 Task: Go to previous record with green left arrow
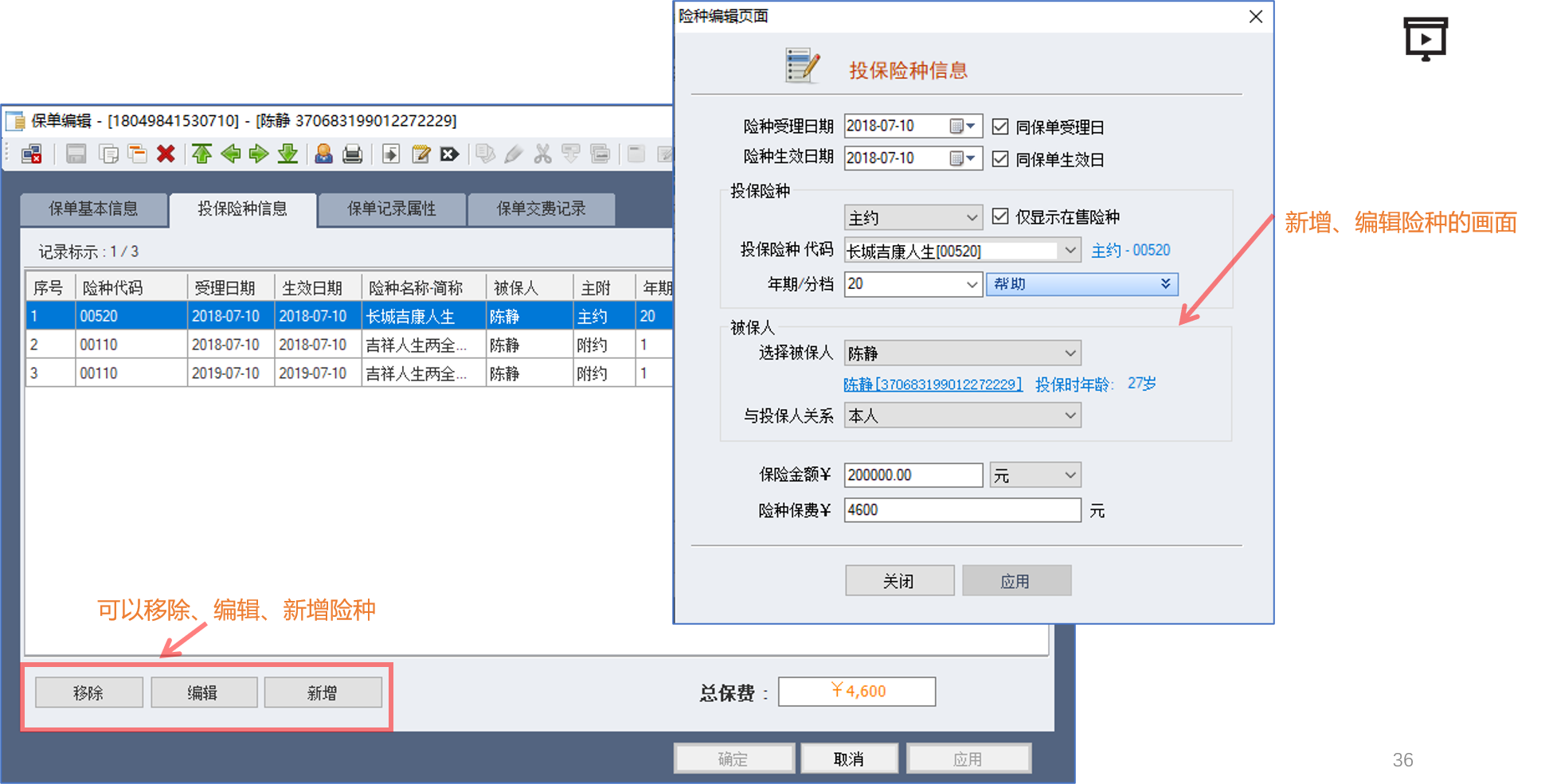pyautogui.click(x=231, y=154)
